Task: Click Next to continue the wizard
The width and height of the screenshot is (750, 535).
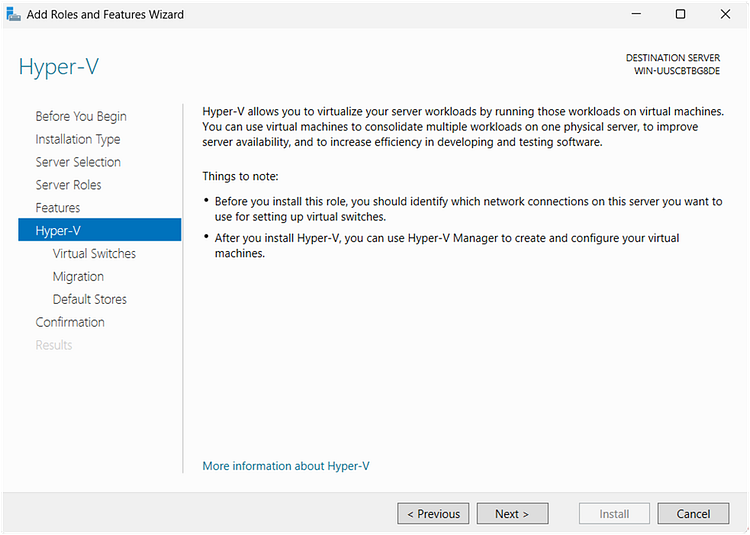Action: (x=512, y=514)
